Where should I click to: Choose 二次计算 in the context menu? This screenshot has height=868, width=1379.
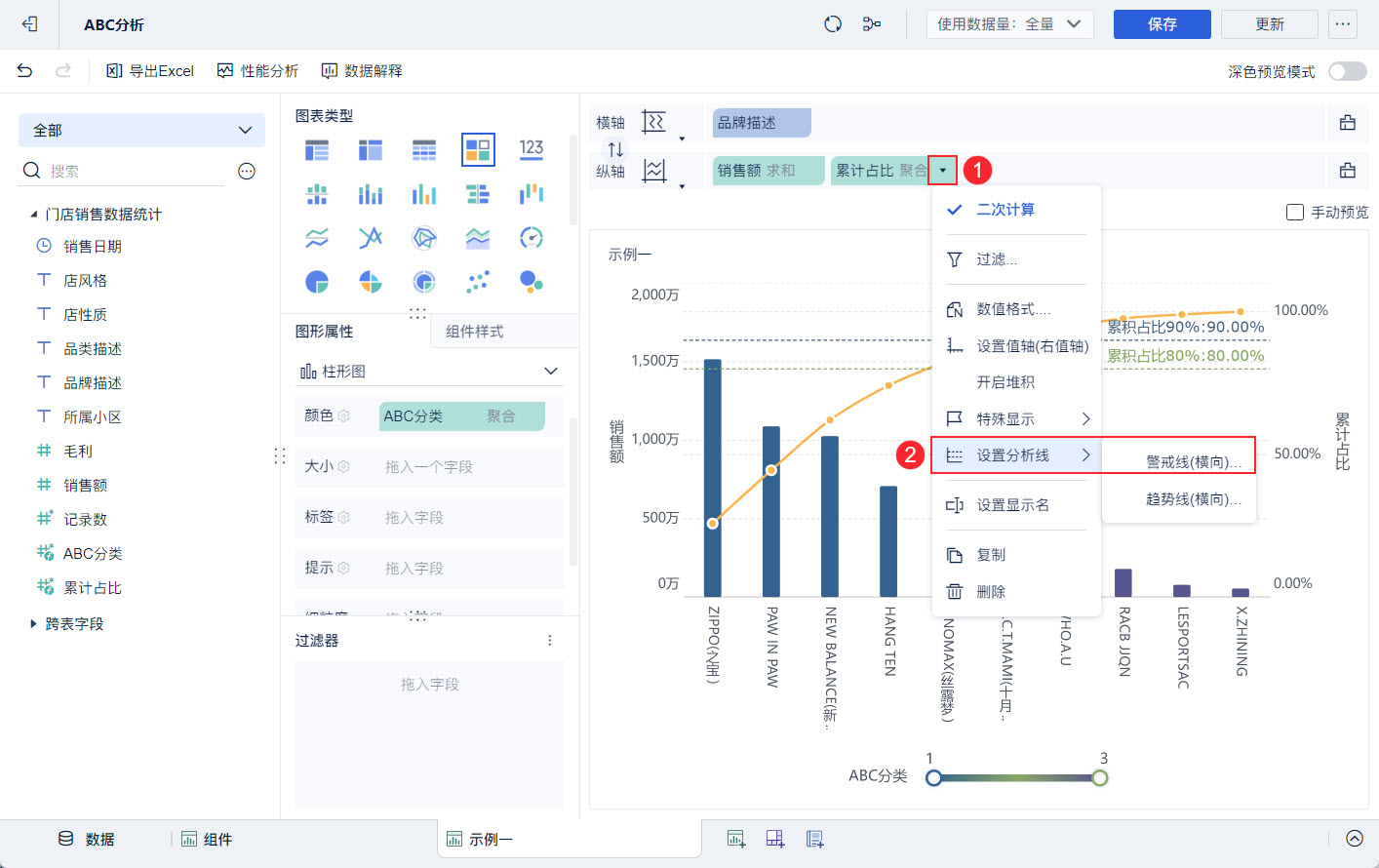click(x=1016, y=210)
